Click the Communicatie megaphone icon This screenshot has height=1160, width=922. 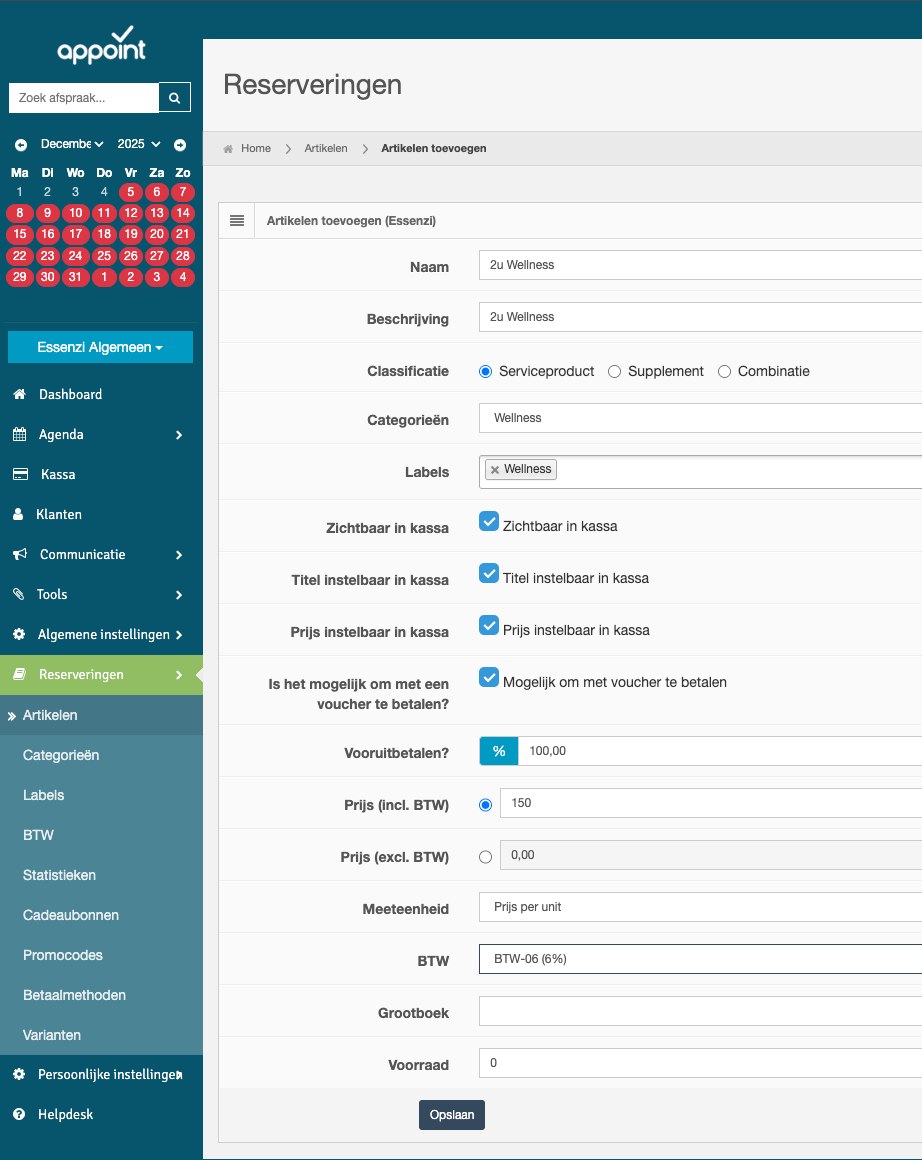(20, 554)
